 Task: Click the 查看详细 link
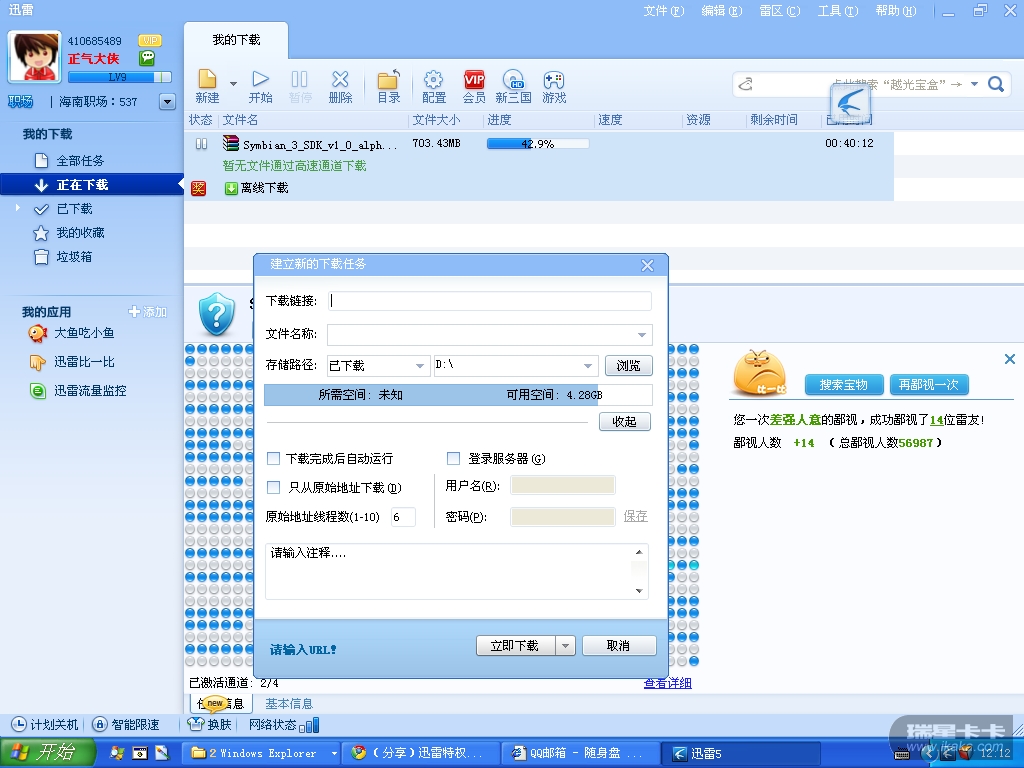[x=667, y=683]
